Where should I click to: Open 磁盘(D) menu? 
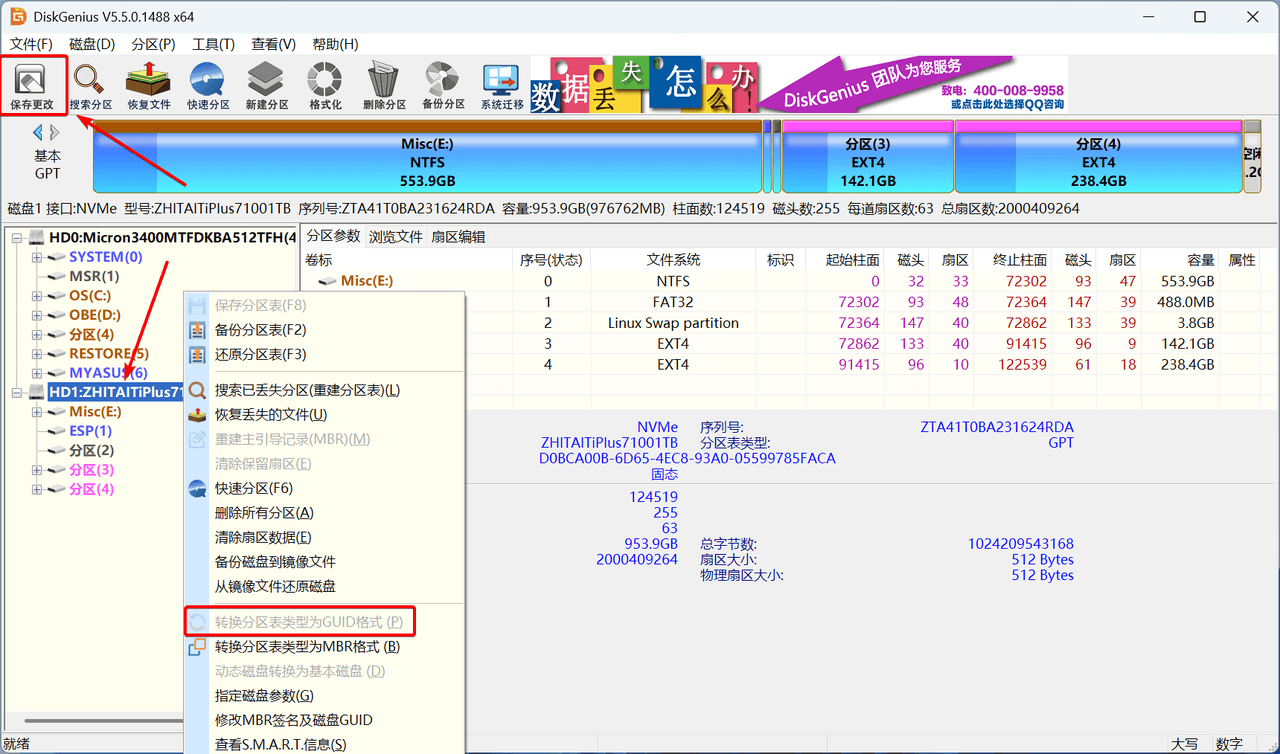pyautogui.click(x=92, y=44)
